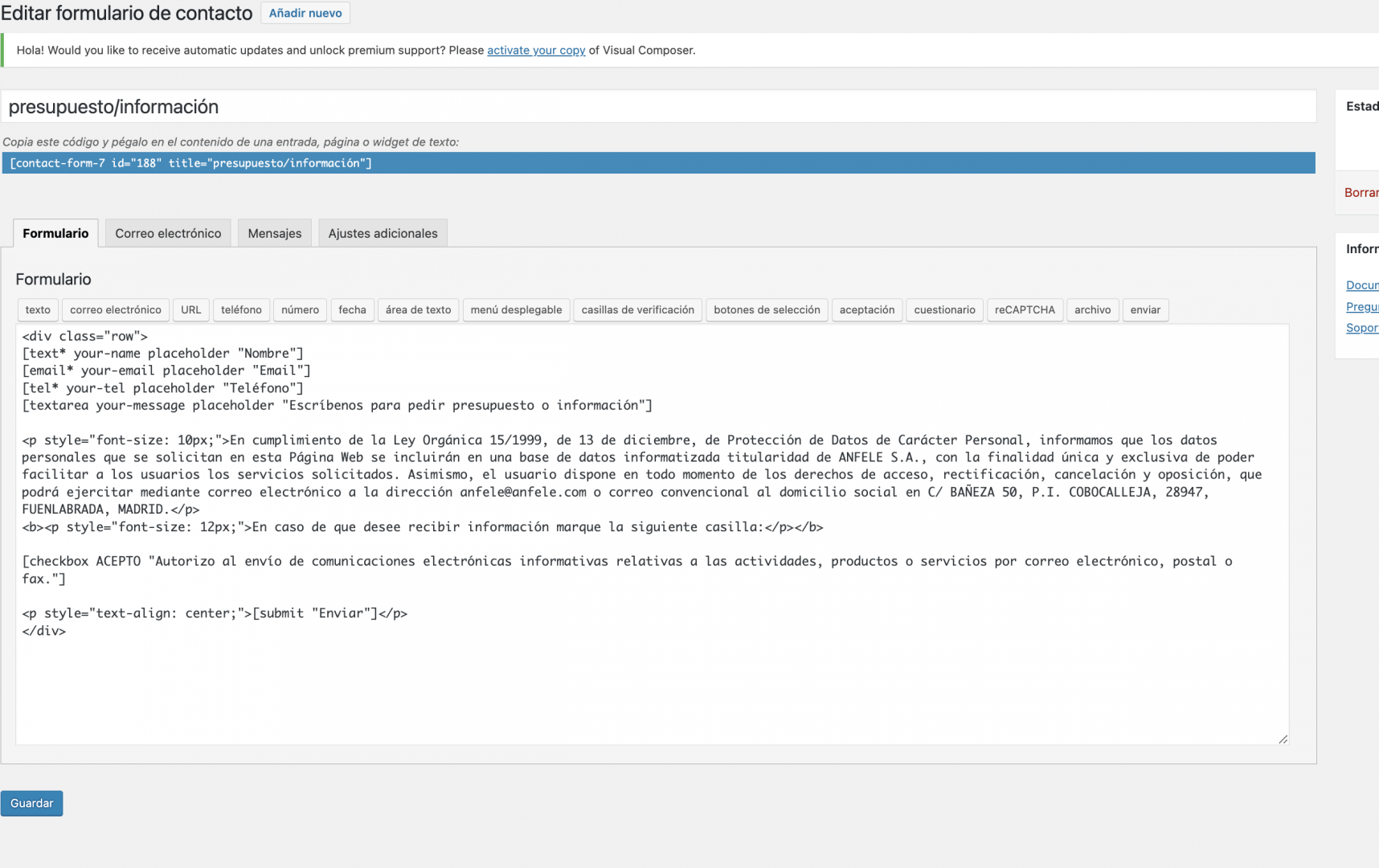Insert a texto tag
Viewport: 1379px width, 868px height.
(x=38, y=309)
